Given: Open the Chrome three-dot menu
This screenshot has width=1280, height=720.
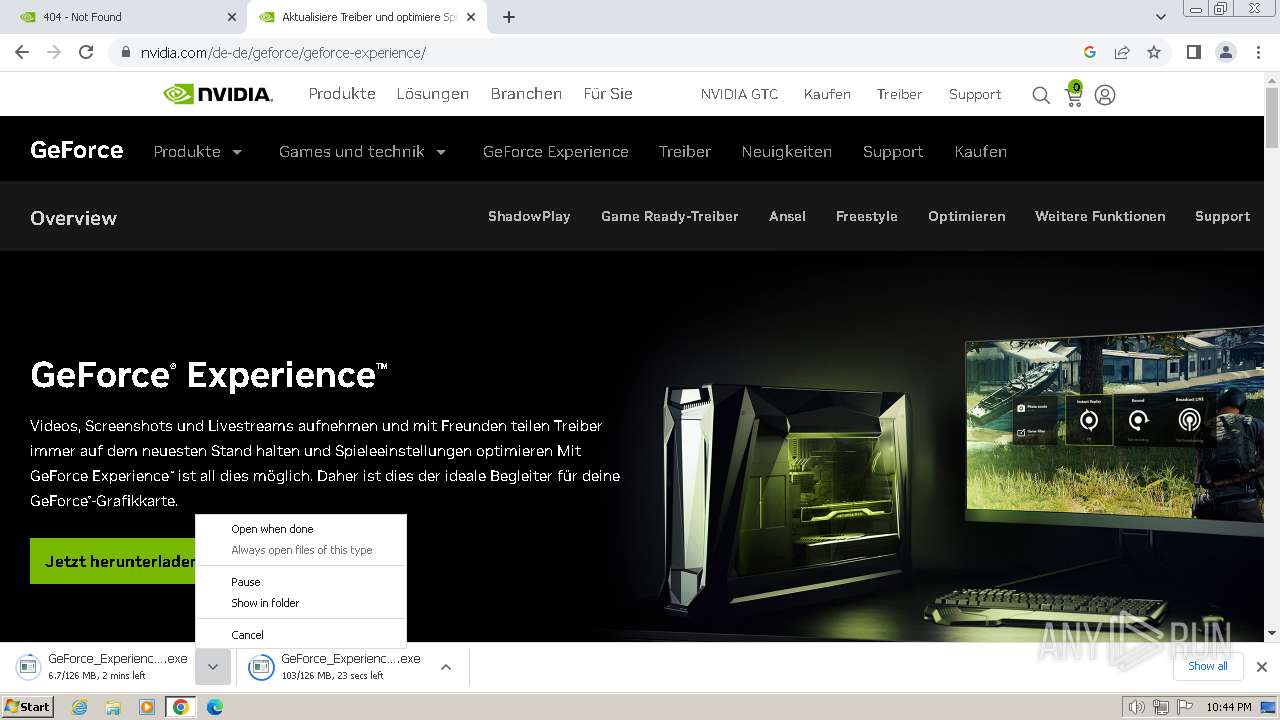Looking at the screenshot, I should (x=1258, y=52).
